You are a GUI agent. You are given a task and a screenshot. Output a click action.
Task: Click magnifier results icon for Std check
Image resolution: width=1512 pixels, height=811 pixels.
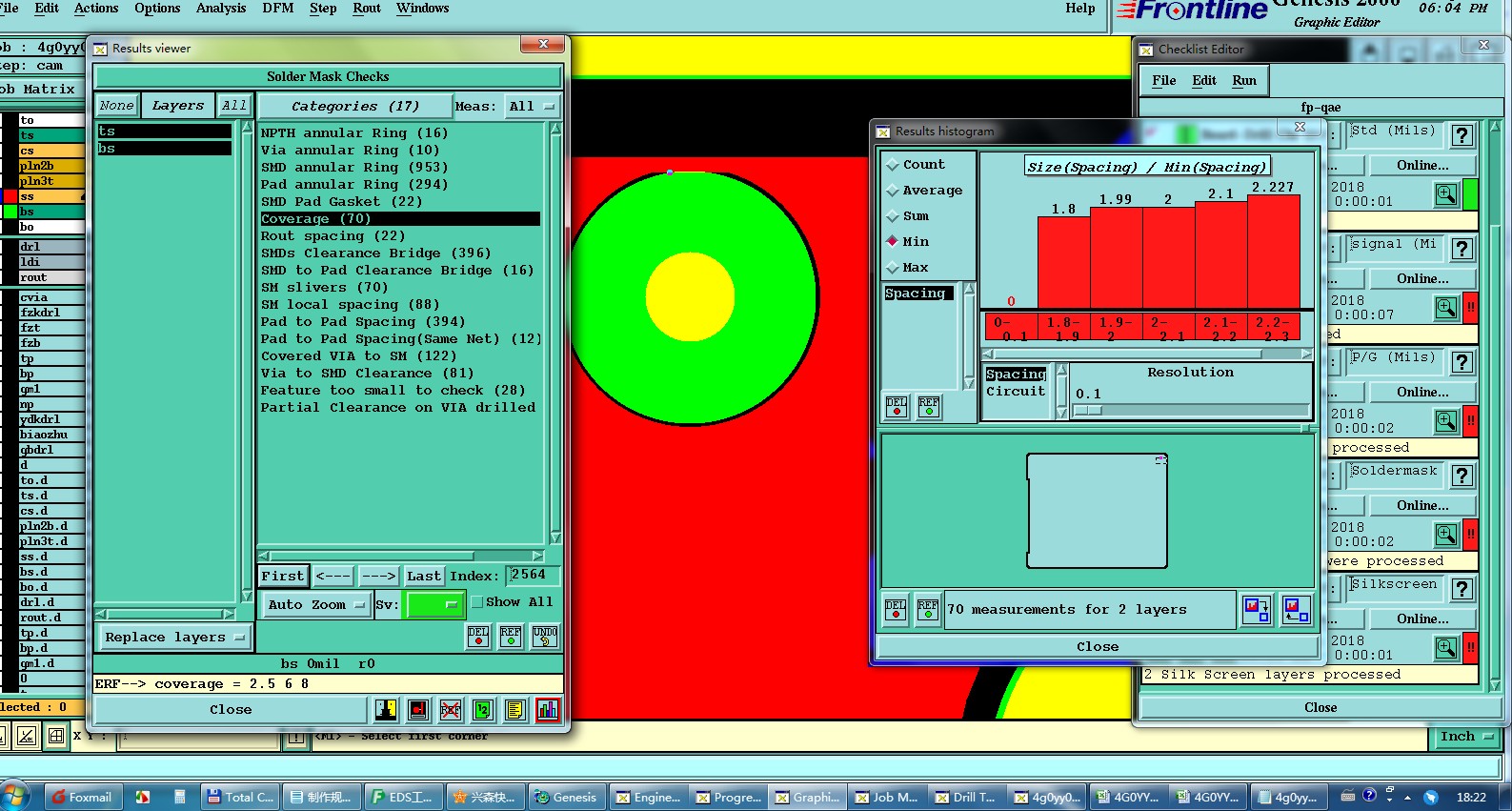[1446, 194]
